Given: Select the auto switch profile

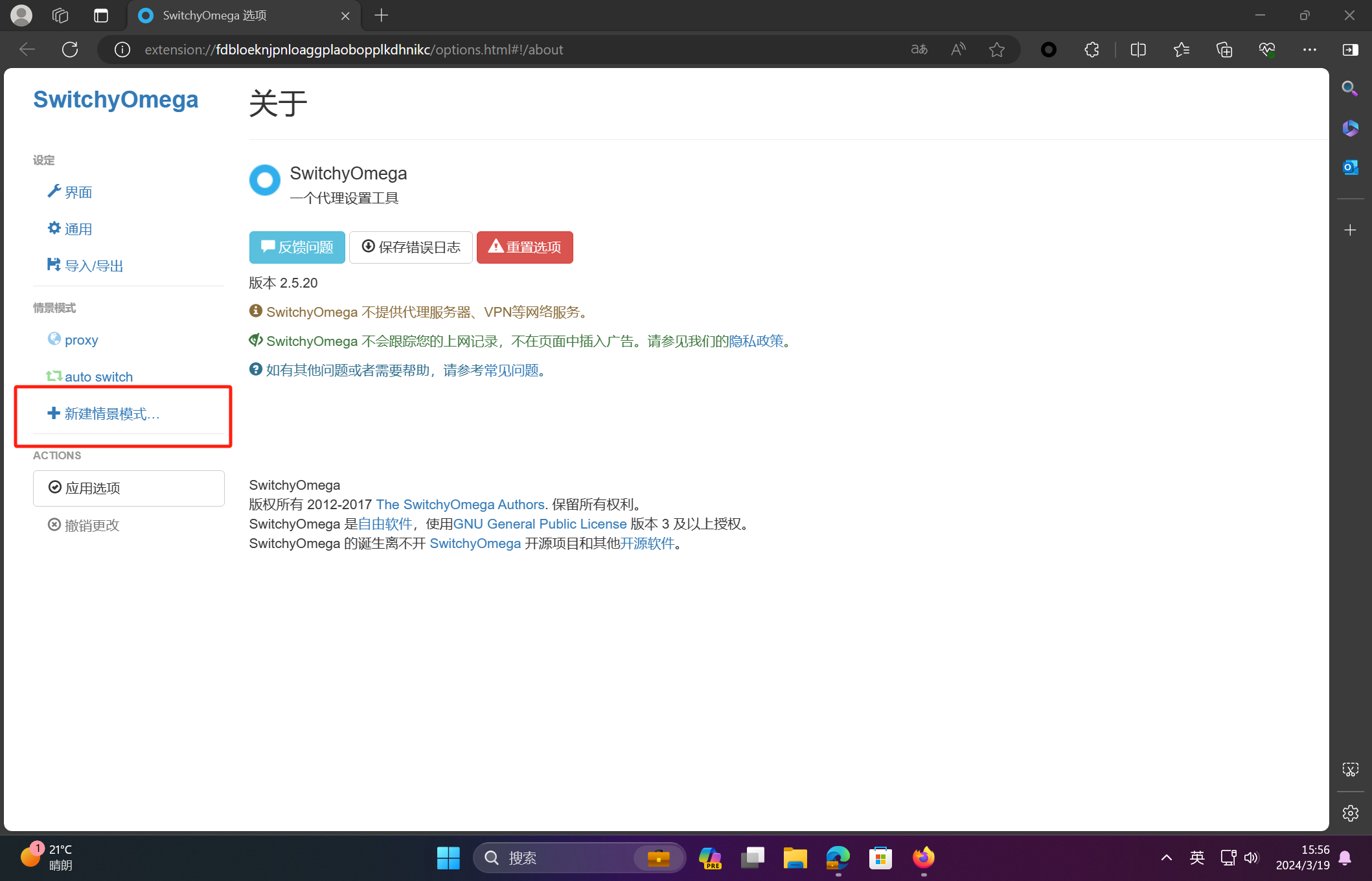Looking at the screenshot, I should pyautogui.click(x=98, y=376).
